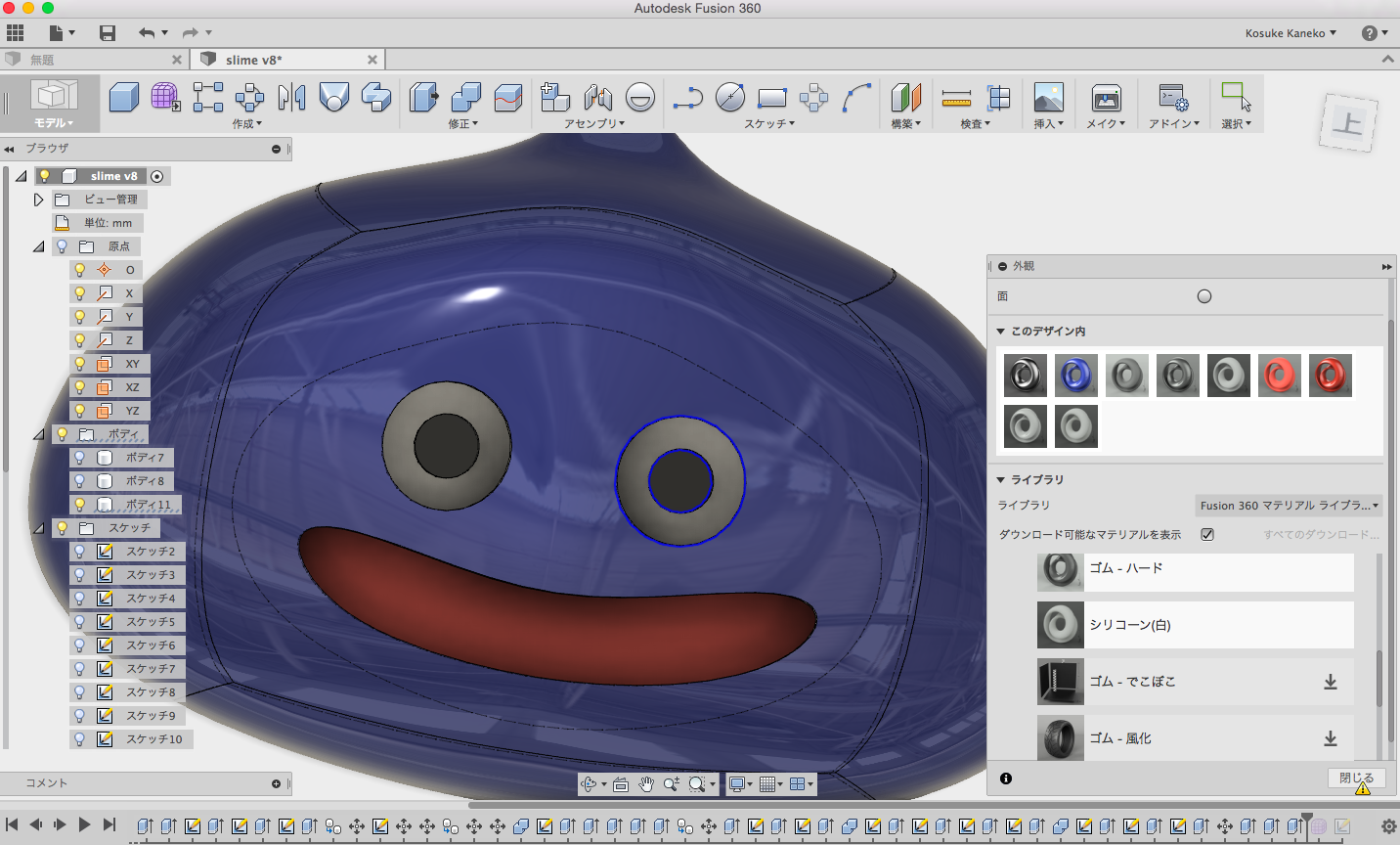Image resolution: width=1400 pixels, height=845 pixels.
Task: Expand the ビュー管理 folder
Action: (38, 200)
